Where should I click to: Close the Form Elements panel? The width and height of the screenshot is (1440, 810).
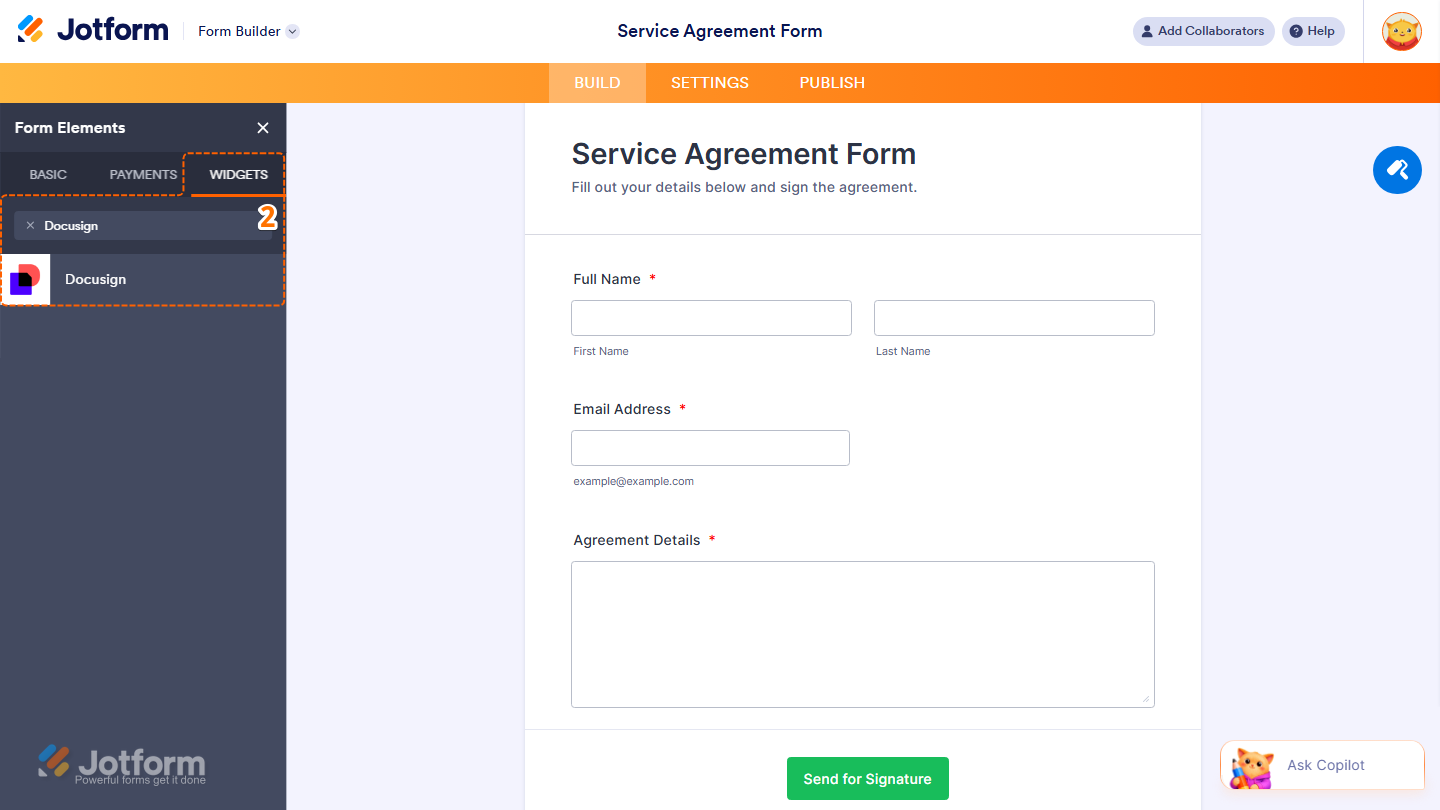(262, 128)
